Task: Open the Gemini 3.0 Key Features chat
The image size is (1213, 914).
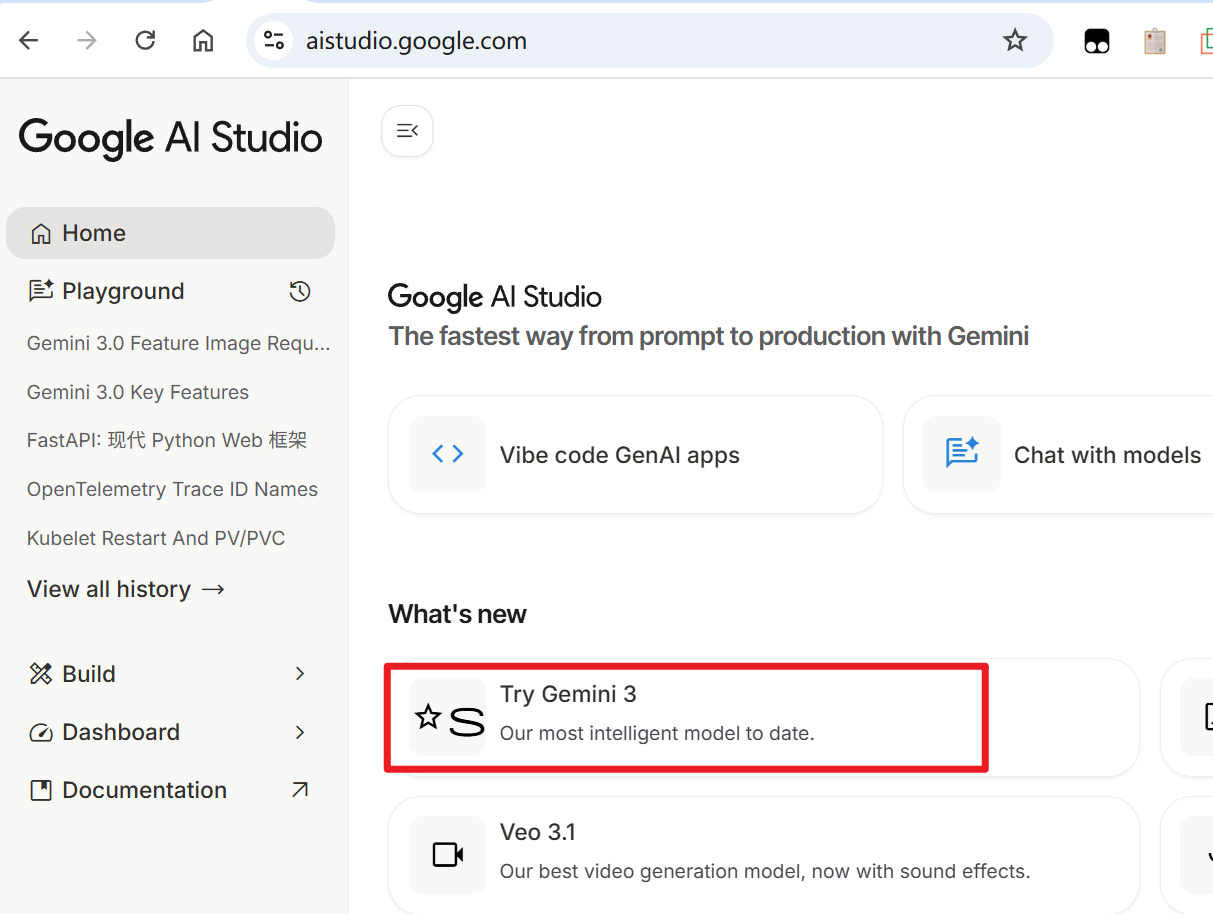Action: coord(138,392)
